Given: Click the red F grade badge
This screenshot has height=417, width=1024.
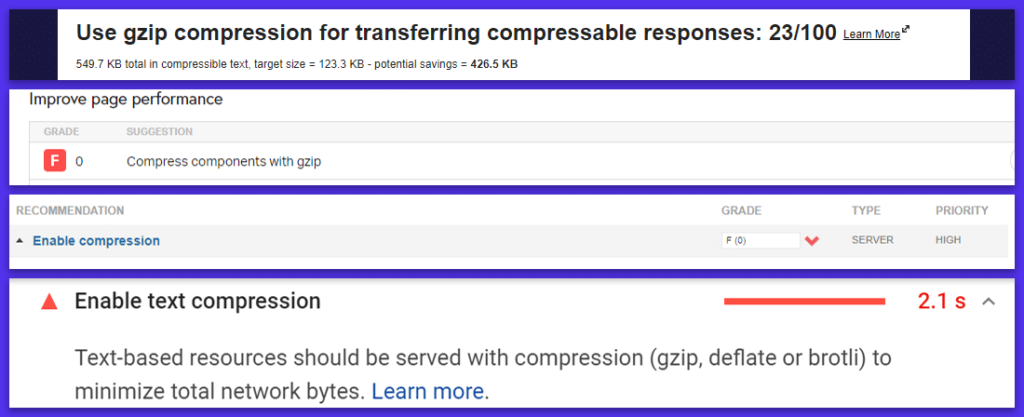Looking at the screenshot, I should [x=54, y=160].
